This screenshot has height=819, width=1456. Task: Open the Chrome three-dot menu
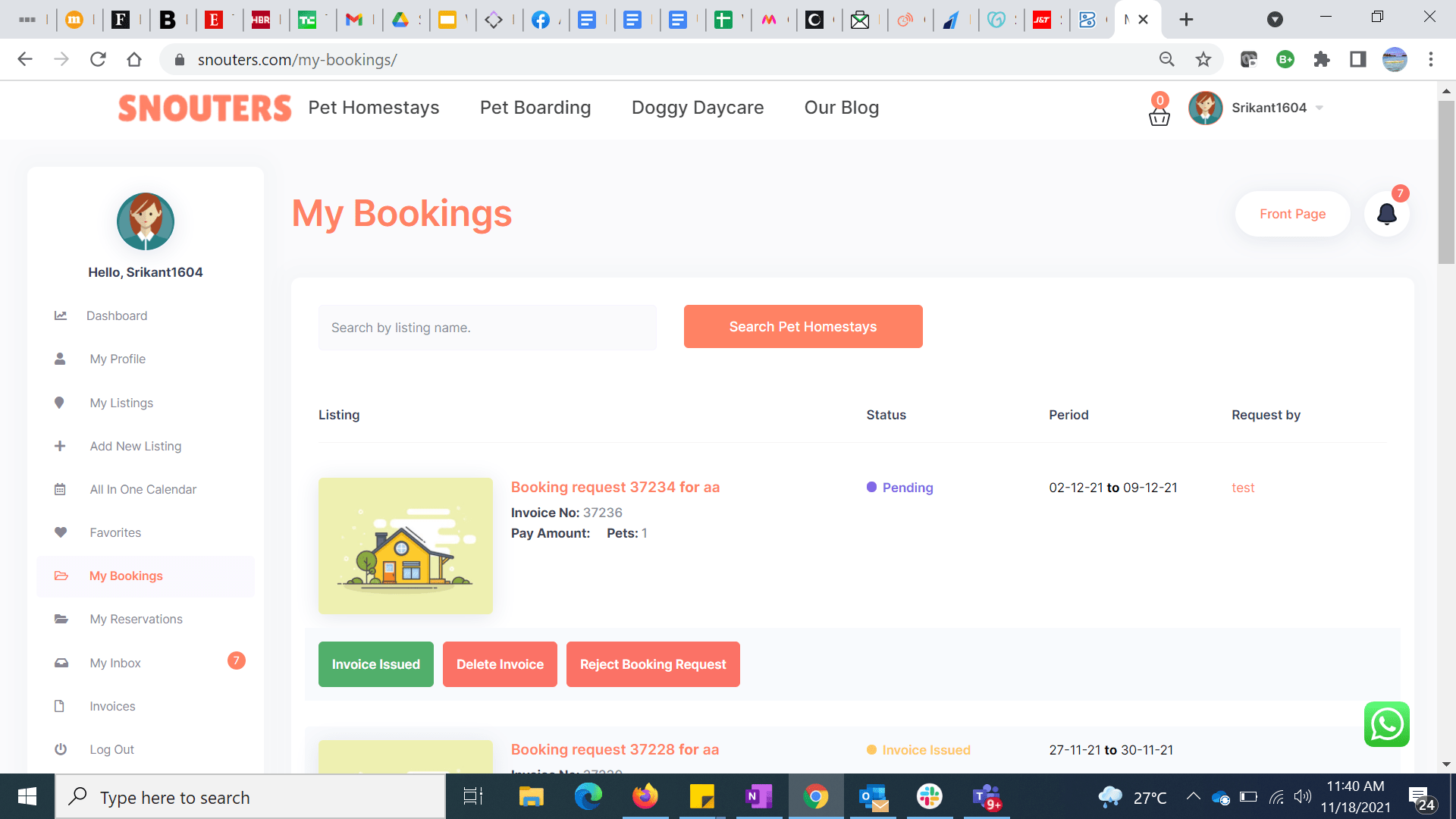(x=1431, y=59)
